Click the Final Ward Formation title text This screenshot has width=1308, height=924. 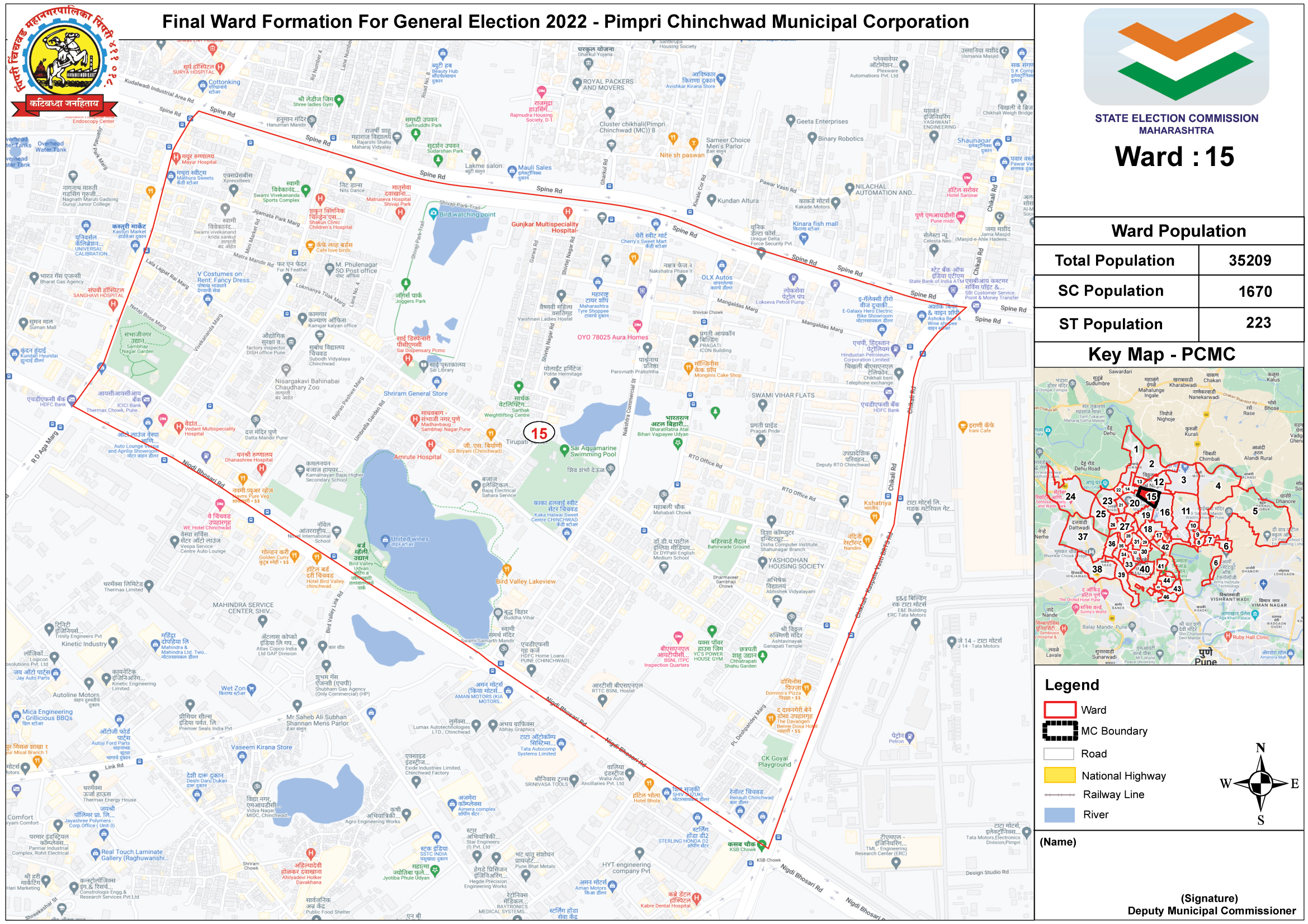point(565,22)
